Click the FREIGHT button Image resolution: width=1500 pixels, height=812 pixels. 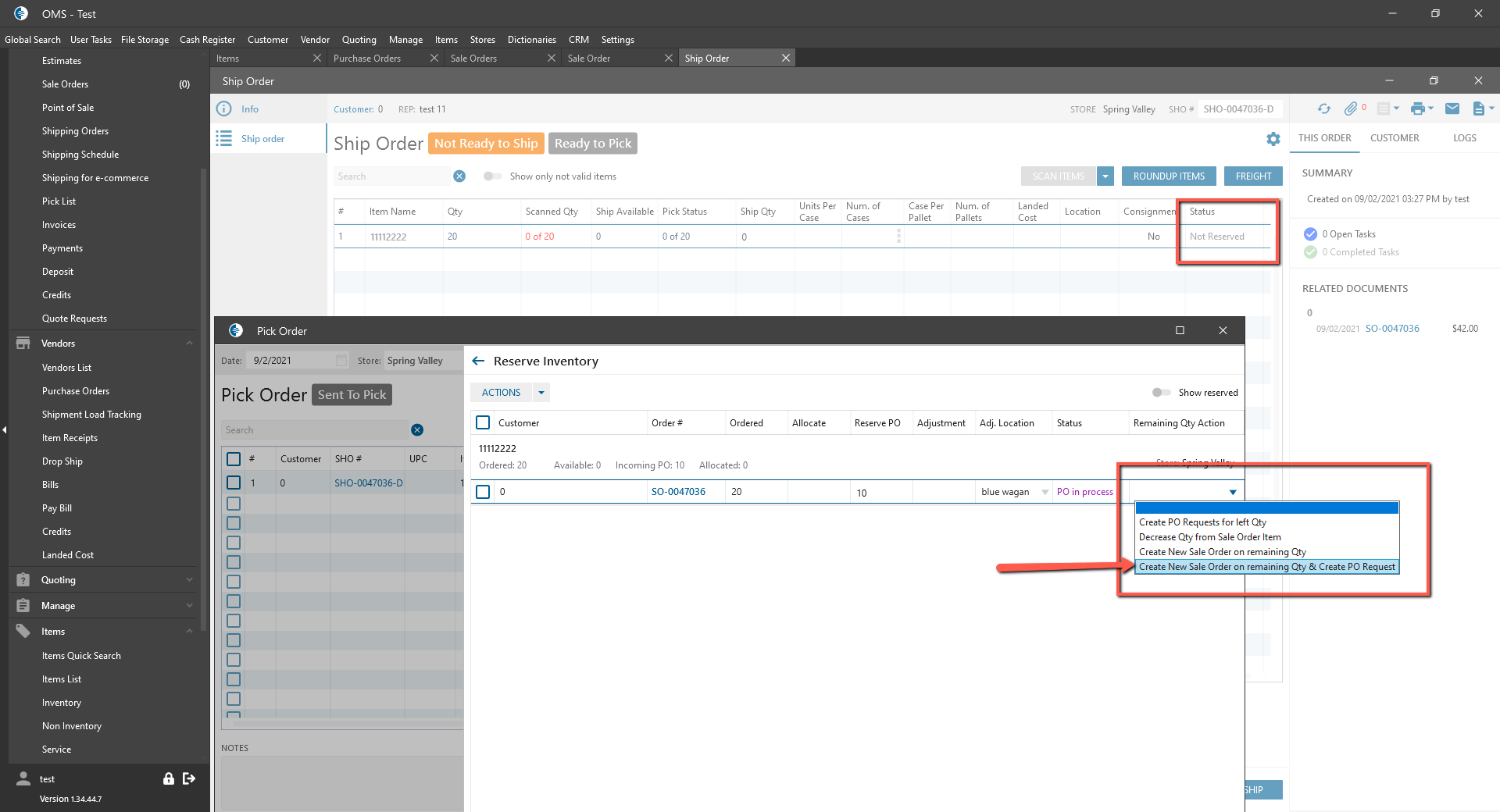click(1253, 176)
